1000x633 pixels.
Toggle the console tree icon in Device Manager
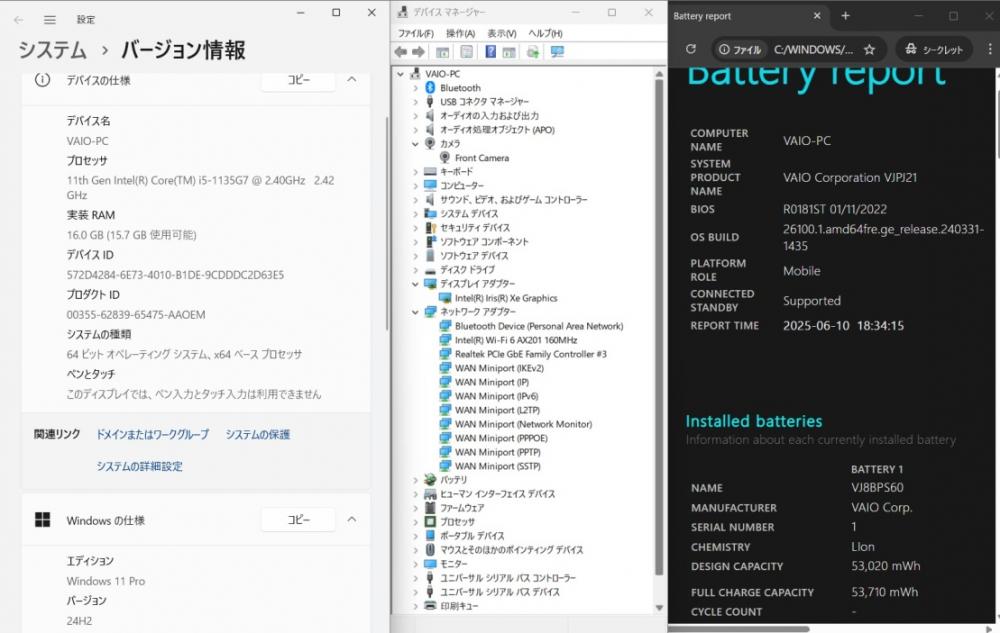click(442, 52)
